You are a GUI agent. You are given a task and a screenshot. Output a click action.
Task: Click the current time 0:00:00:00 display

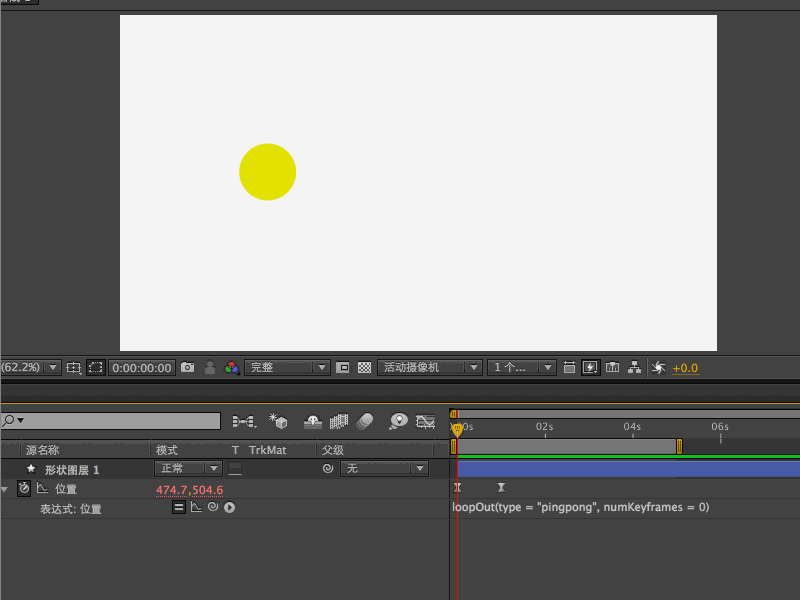[142, 368]
